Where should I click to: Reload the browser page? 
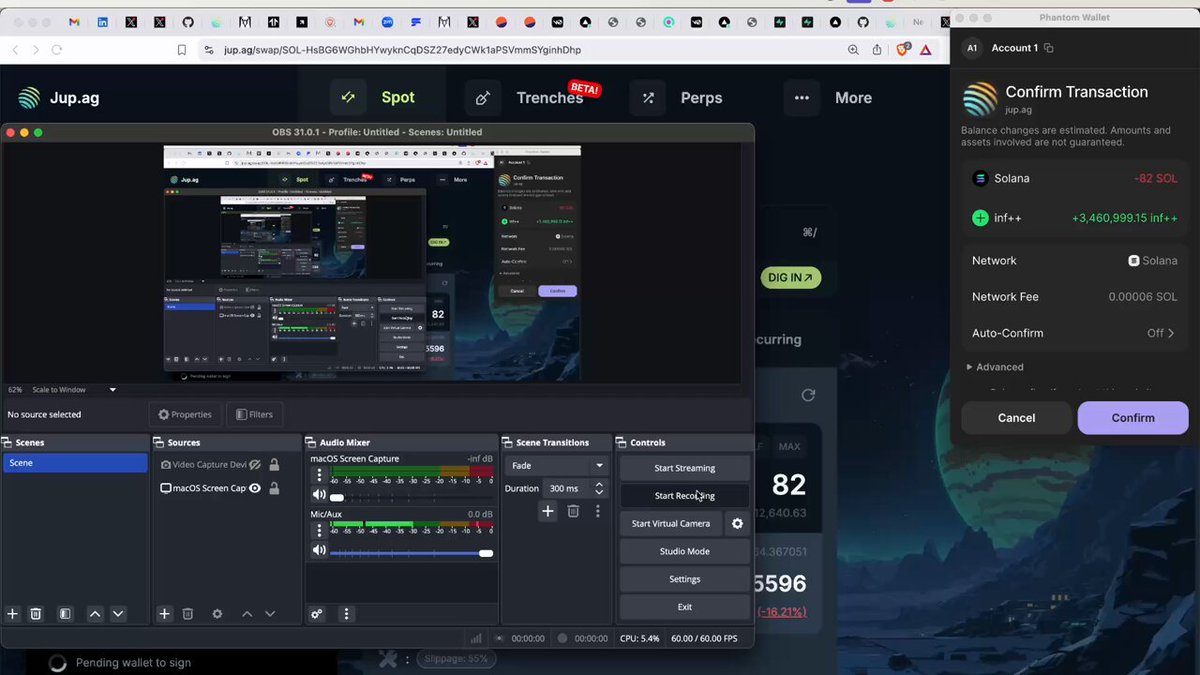click(57, 49)
